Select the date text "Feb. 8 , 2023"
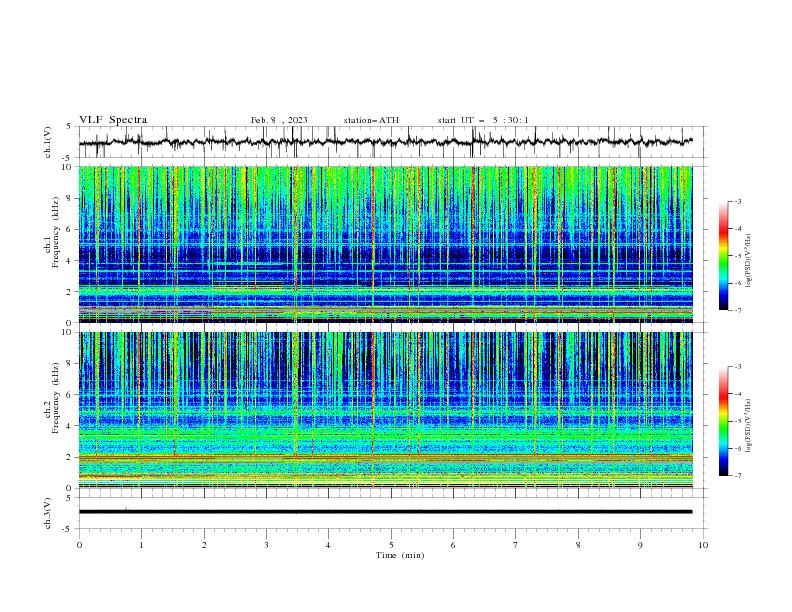Image resolution: width=792 pixels, height=612 pixels. (279, 120)
